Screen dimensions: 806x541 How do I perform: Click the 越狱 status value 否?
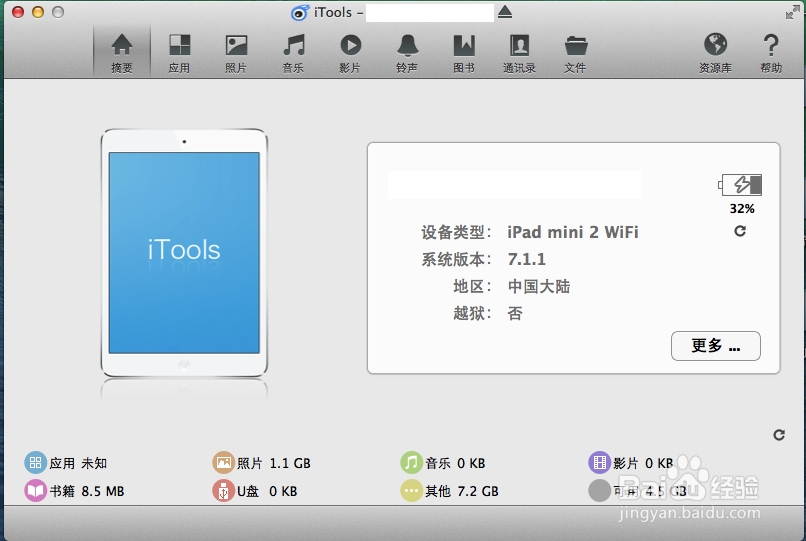[515, 313]
